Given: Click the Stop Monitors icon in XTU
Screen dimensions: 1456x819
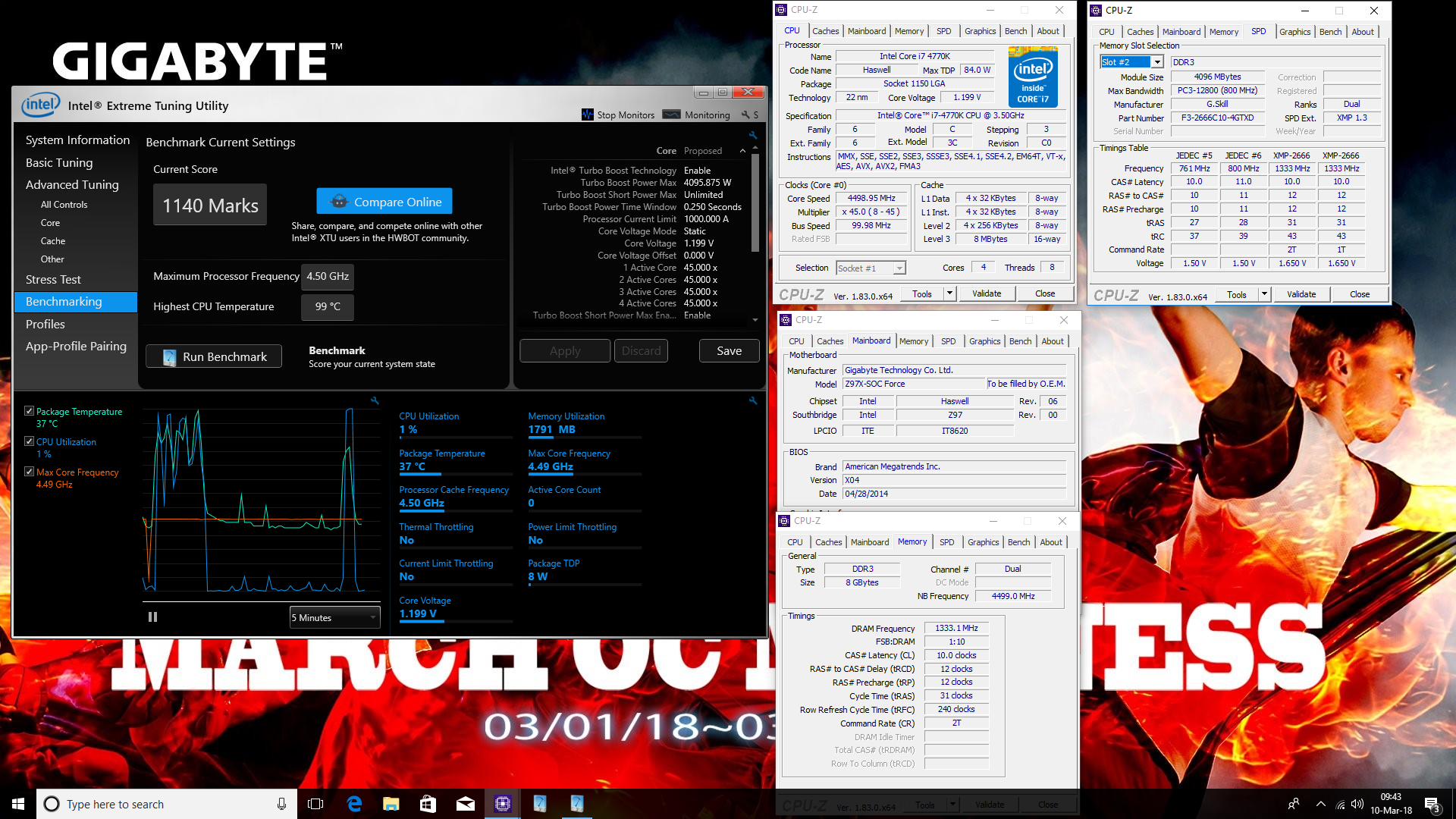Looking at the screenshot, I should [x=587, y=115].
